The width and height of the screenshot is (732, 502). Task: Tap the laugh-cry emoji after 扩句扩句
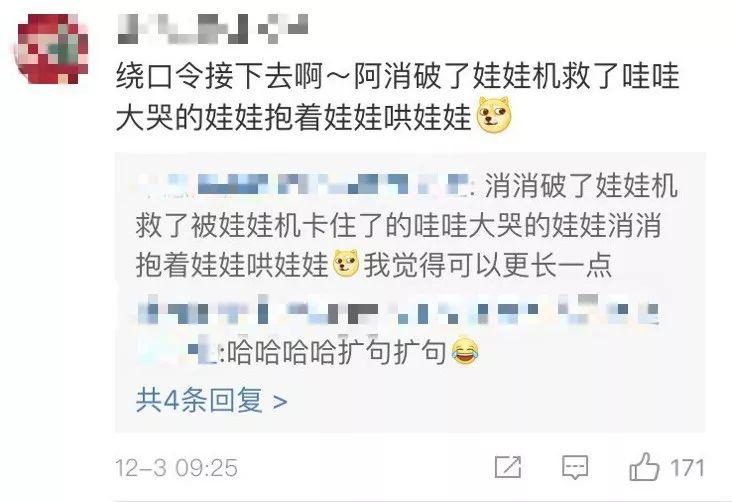click(x=465, y=351)
